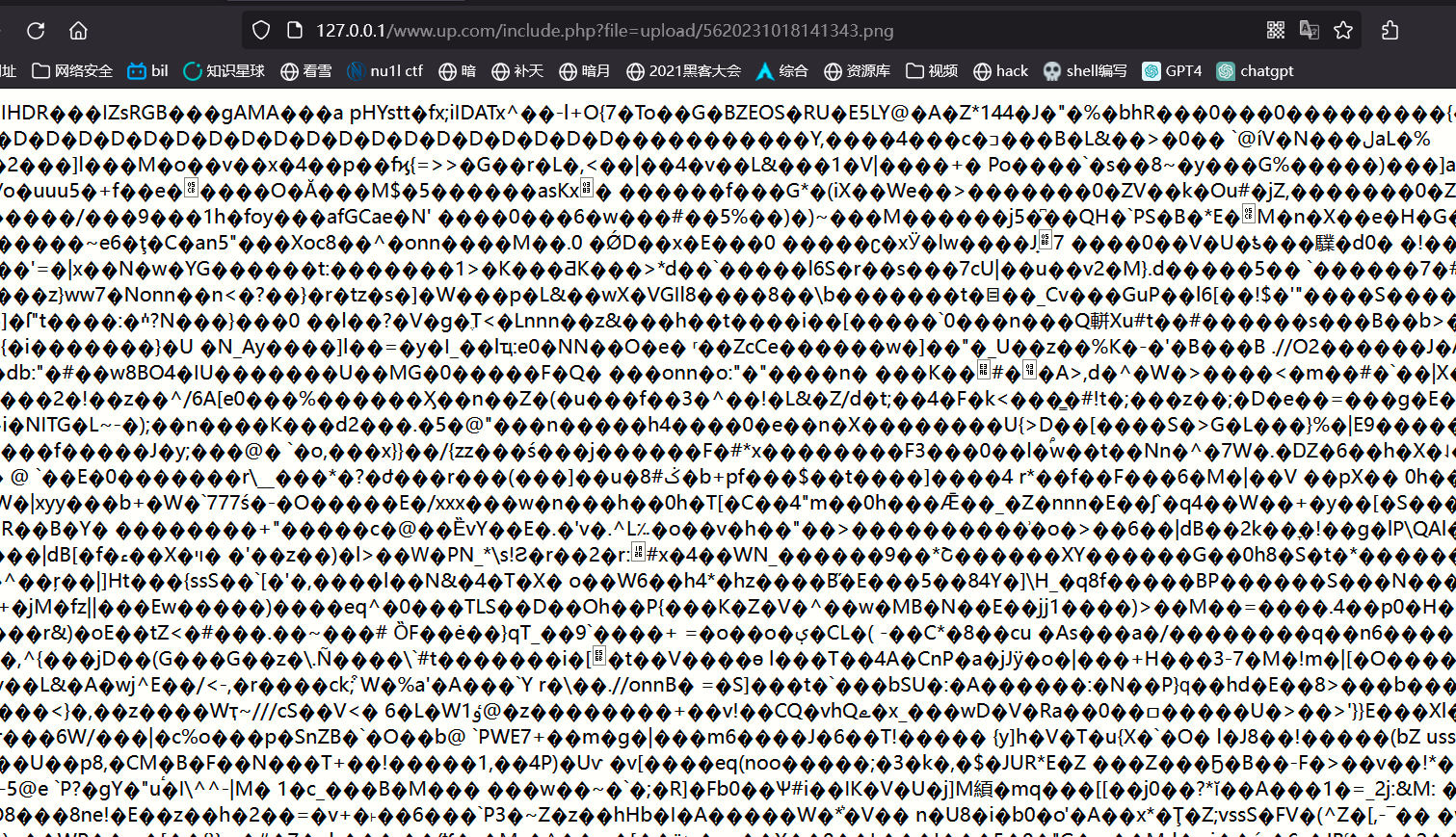Open the 2021黑客大会 bookmark
Viewport: 1456px width, 837px height.
tap(683, 71)
